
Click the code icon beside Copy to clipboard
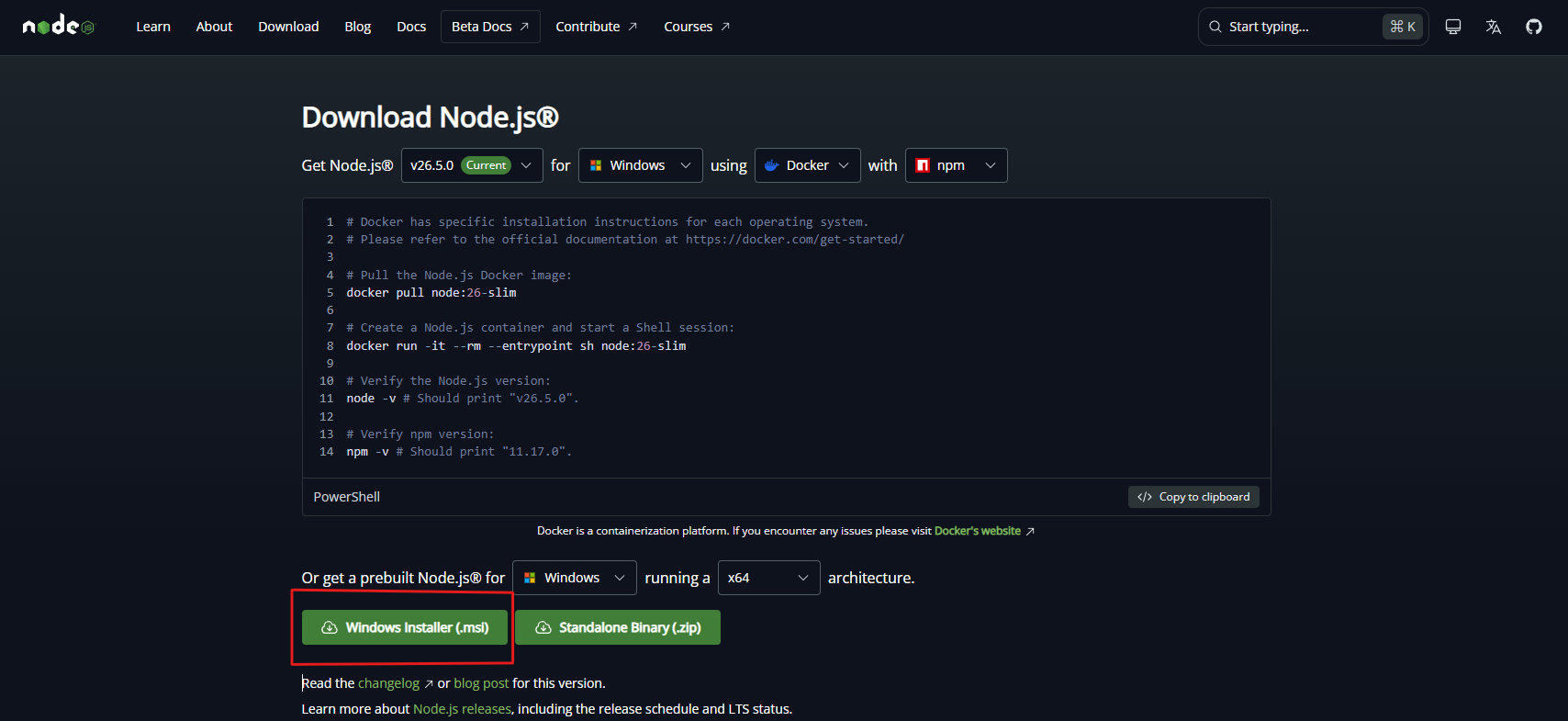click(1145, 497)
